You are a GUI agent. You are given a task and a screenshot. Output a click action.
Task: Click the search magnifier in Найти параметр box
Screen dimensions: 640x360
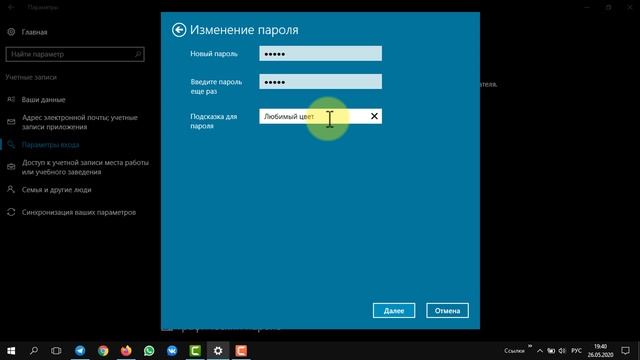point(138,54)
